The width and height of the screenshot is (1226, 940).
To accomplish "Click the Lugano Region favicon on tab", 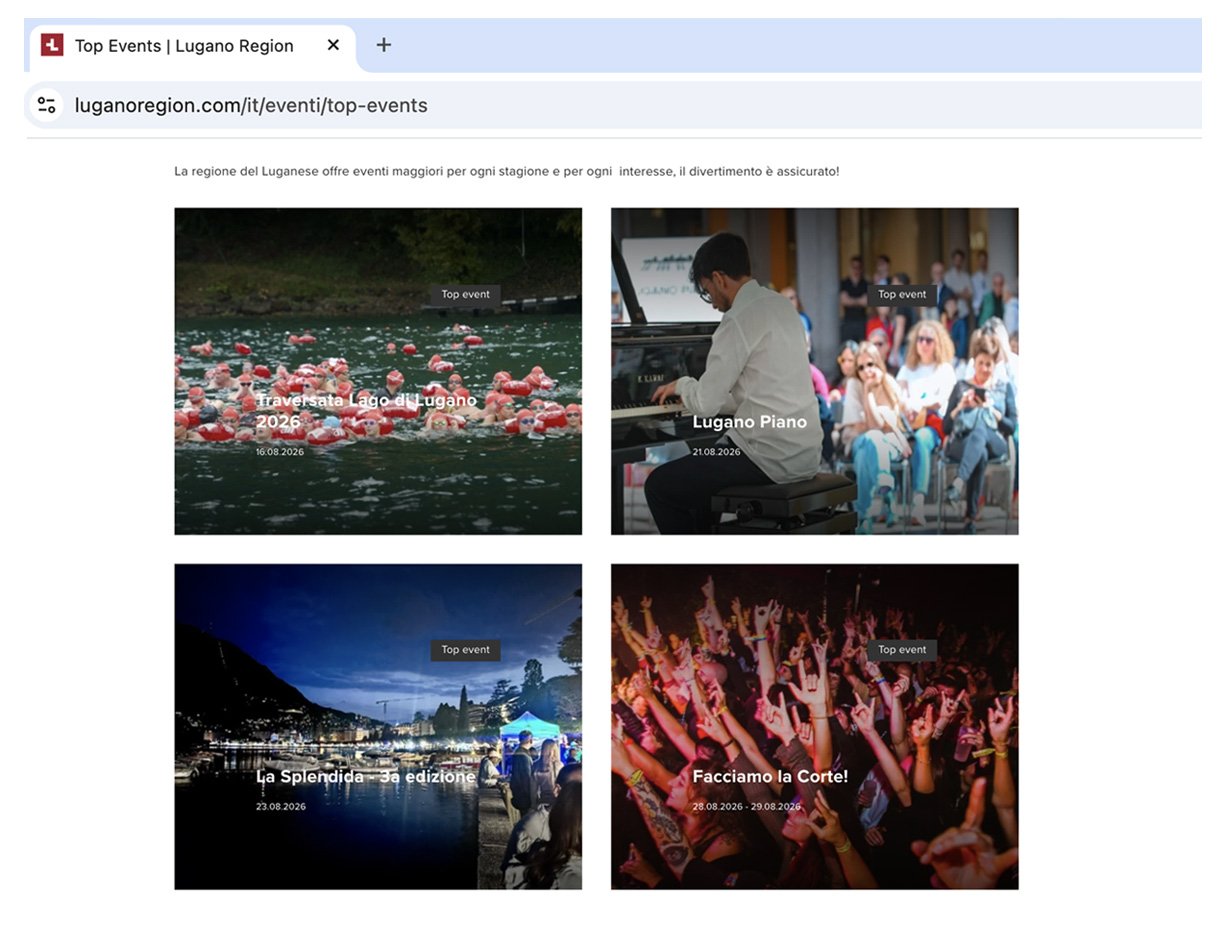I will click(x=52, y=45).
